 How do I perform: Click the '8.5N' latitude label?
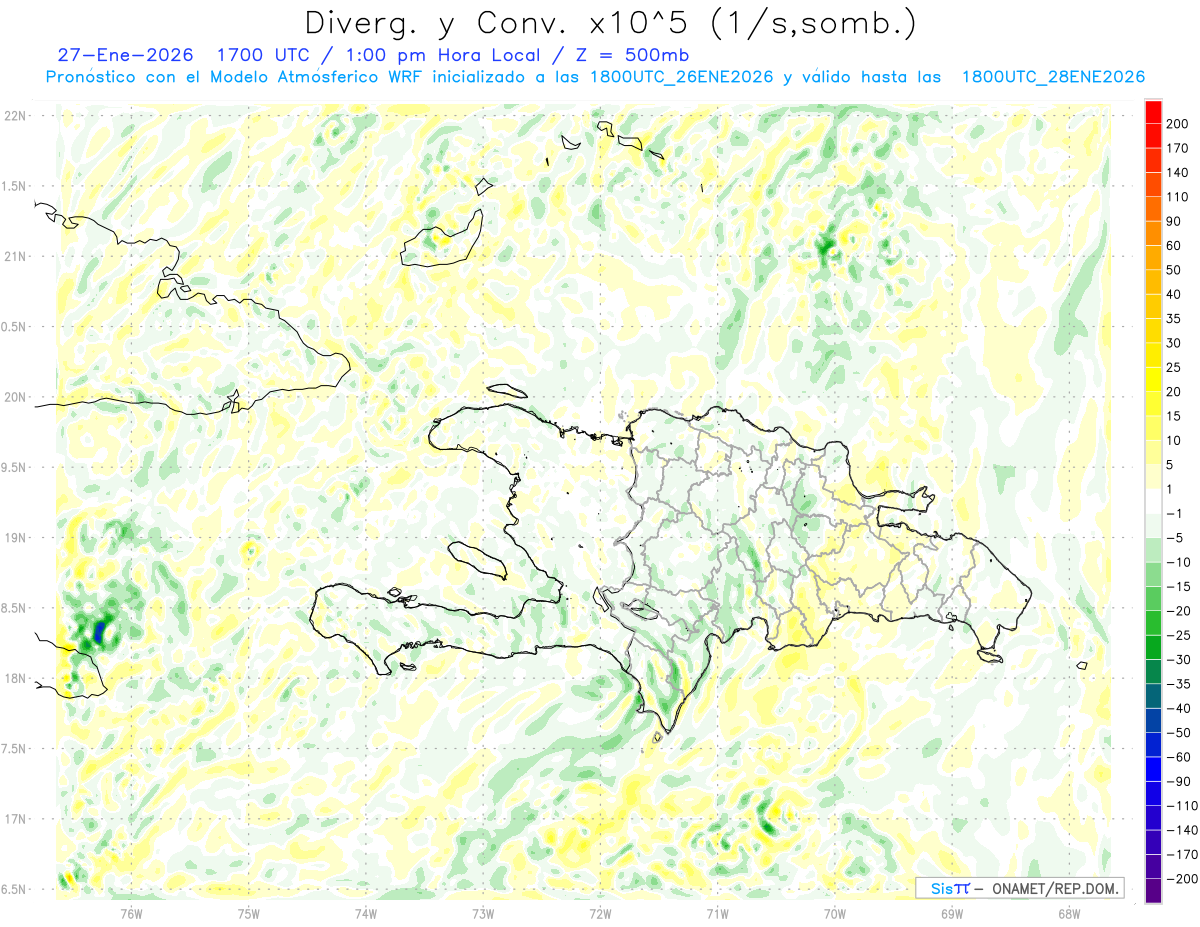15,608
